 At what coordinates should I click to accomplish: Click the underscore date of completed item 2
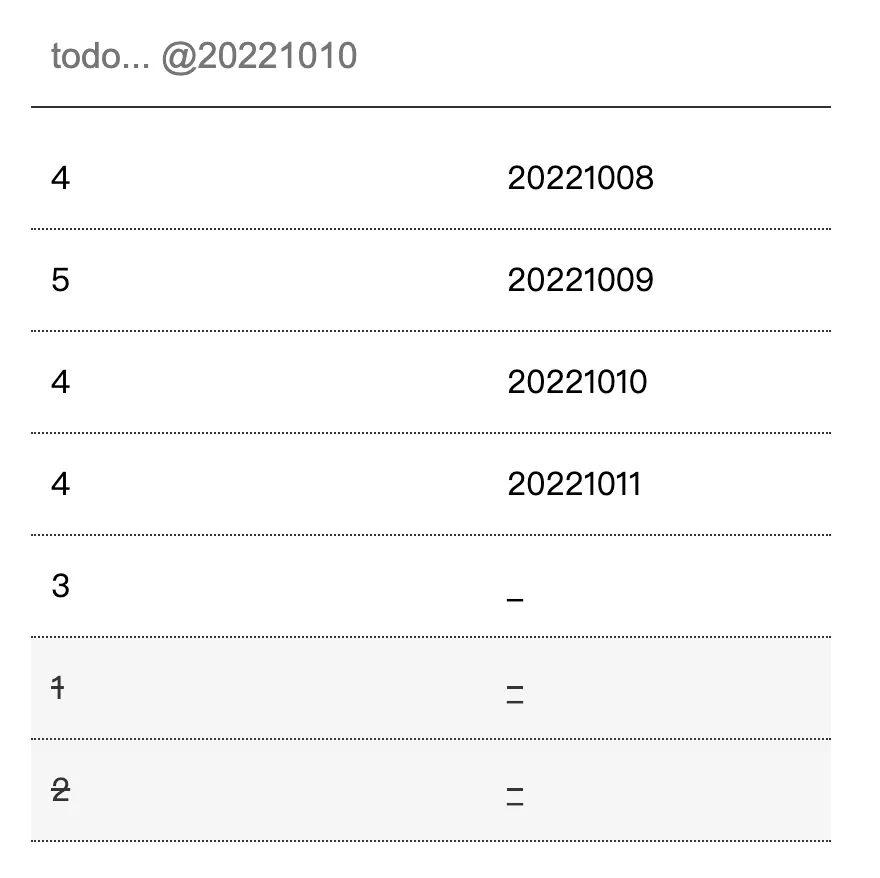coord(515,797)
